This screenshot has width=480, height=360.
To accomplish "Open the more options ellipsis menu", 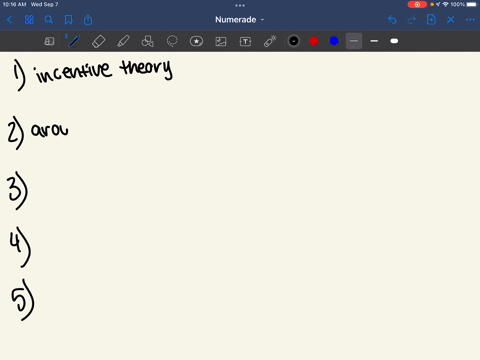I will click(x=470, y=20).
